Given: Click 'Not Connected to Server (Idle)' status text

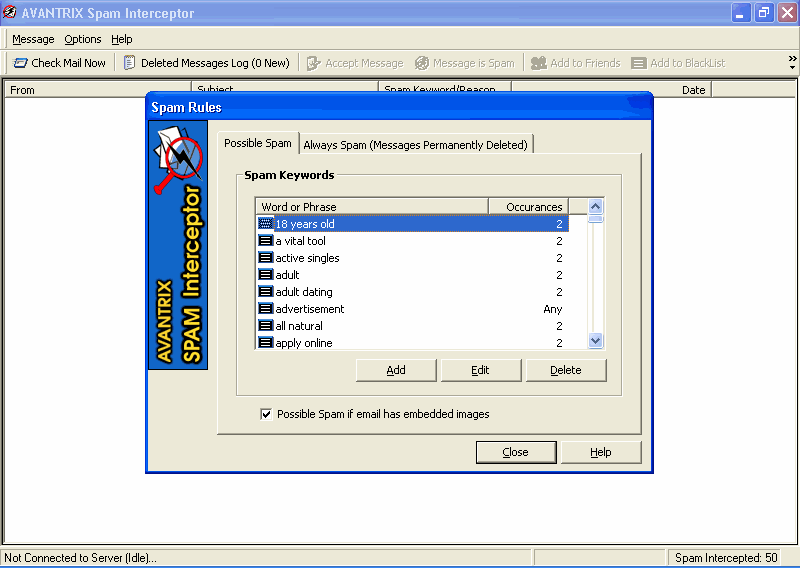Looking at the screenshot, I should [81, 558].
